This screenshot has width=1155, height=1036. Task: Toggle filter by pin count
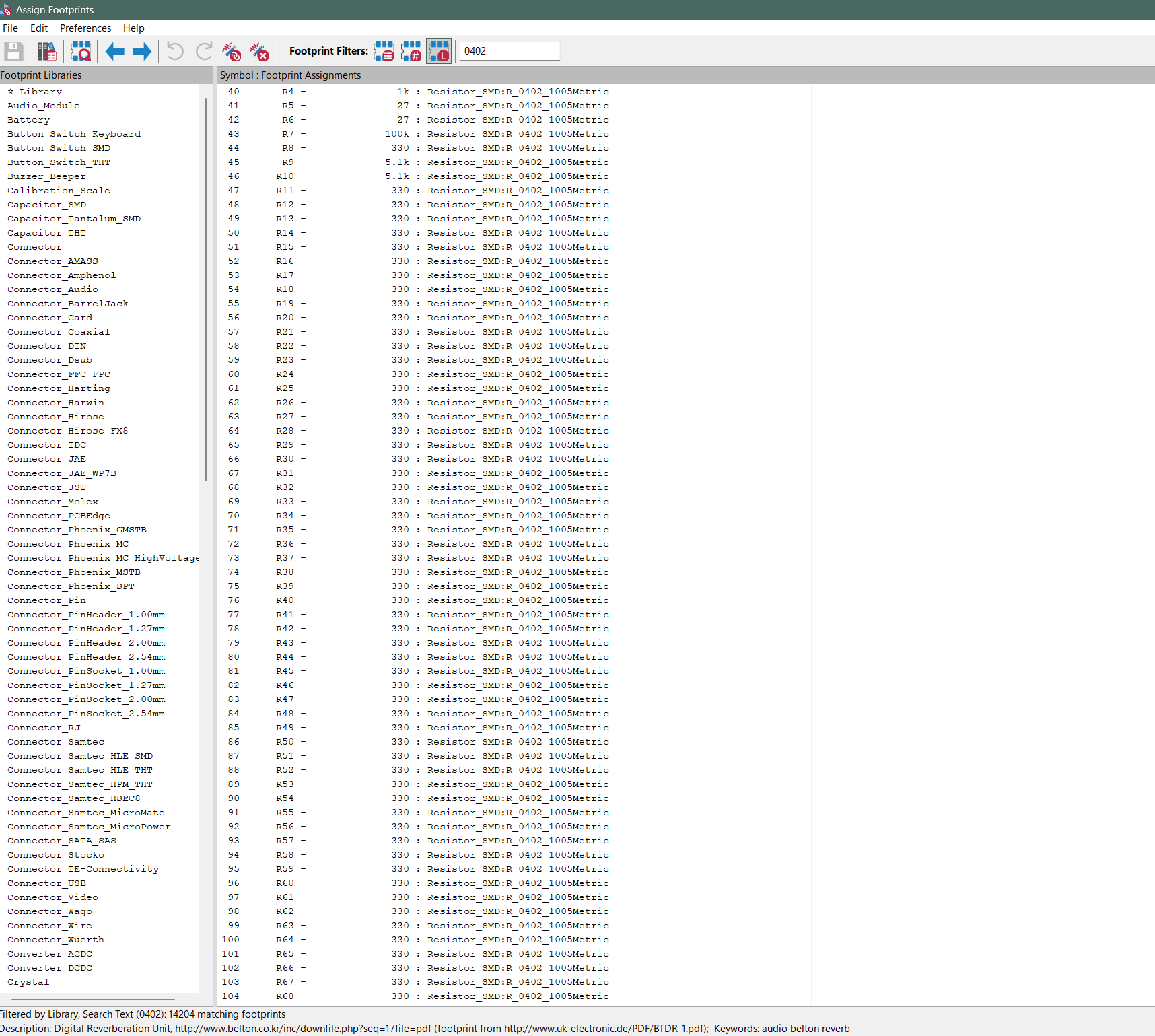point(411,51)
